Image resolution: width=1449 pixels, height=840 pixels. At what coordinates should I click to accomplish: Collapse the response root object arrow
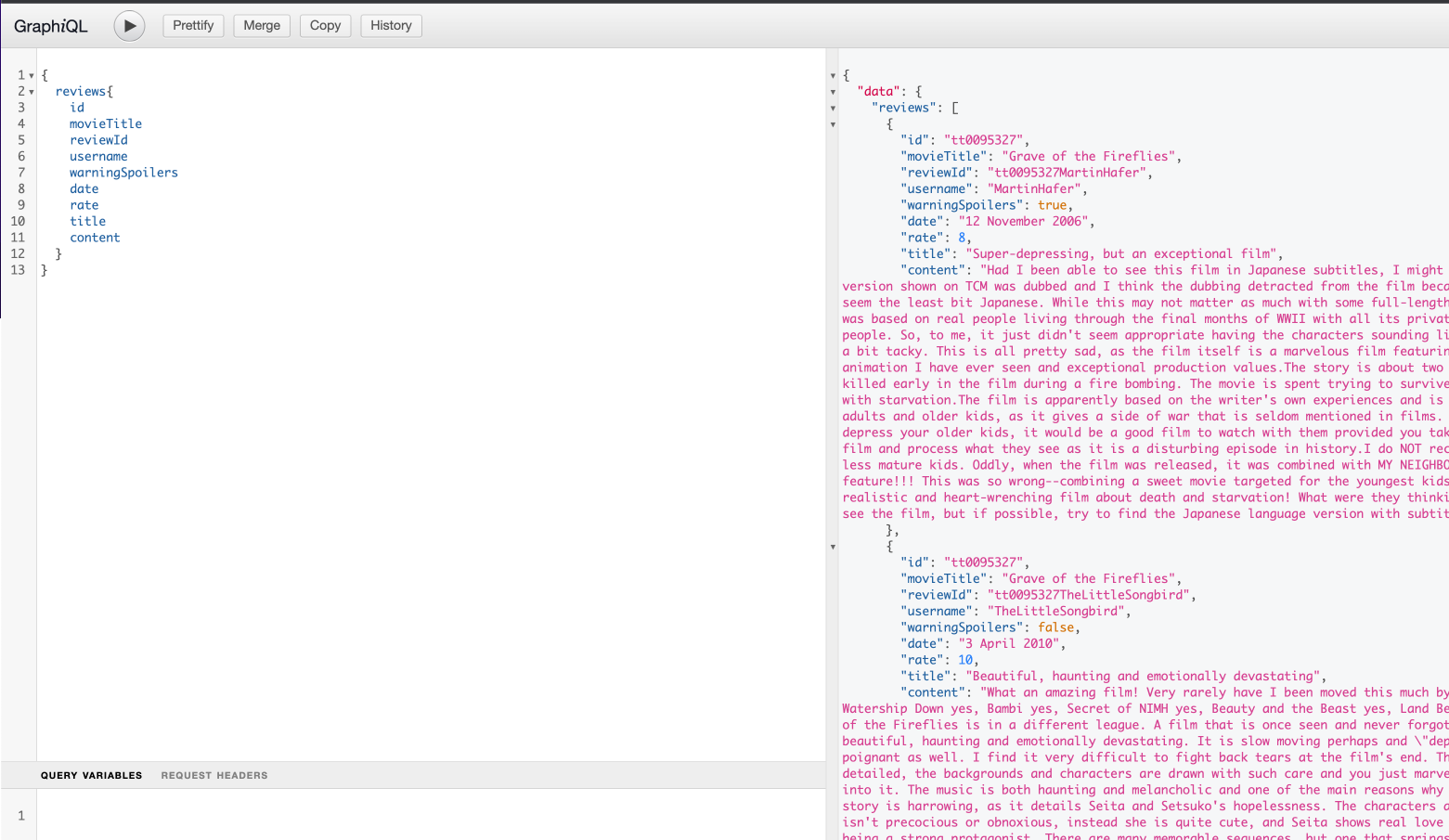click(833, 76)
